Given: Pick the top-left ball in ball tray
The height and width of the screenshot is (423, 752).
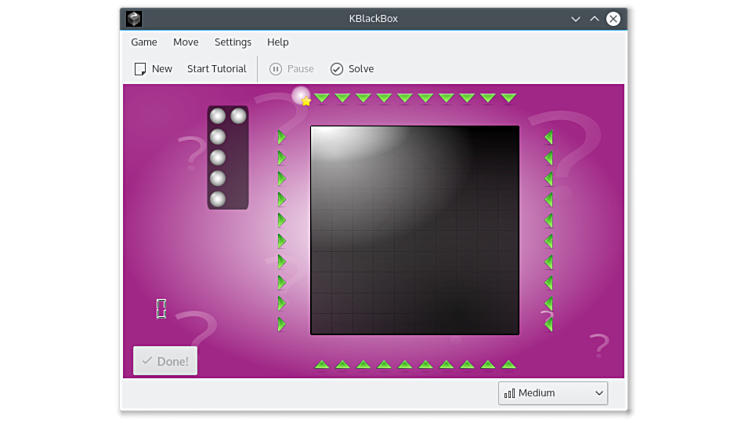Looking at the screenshot, I should (x=217, y=116).
